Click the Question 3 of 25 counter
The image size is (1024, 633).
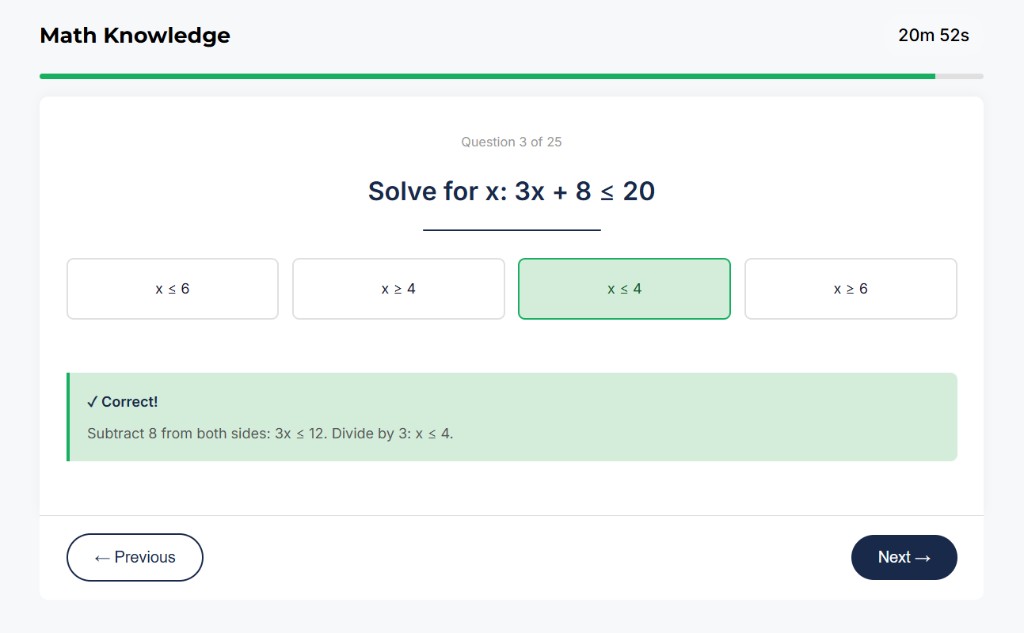(511, 142)
